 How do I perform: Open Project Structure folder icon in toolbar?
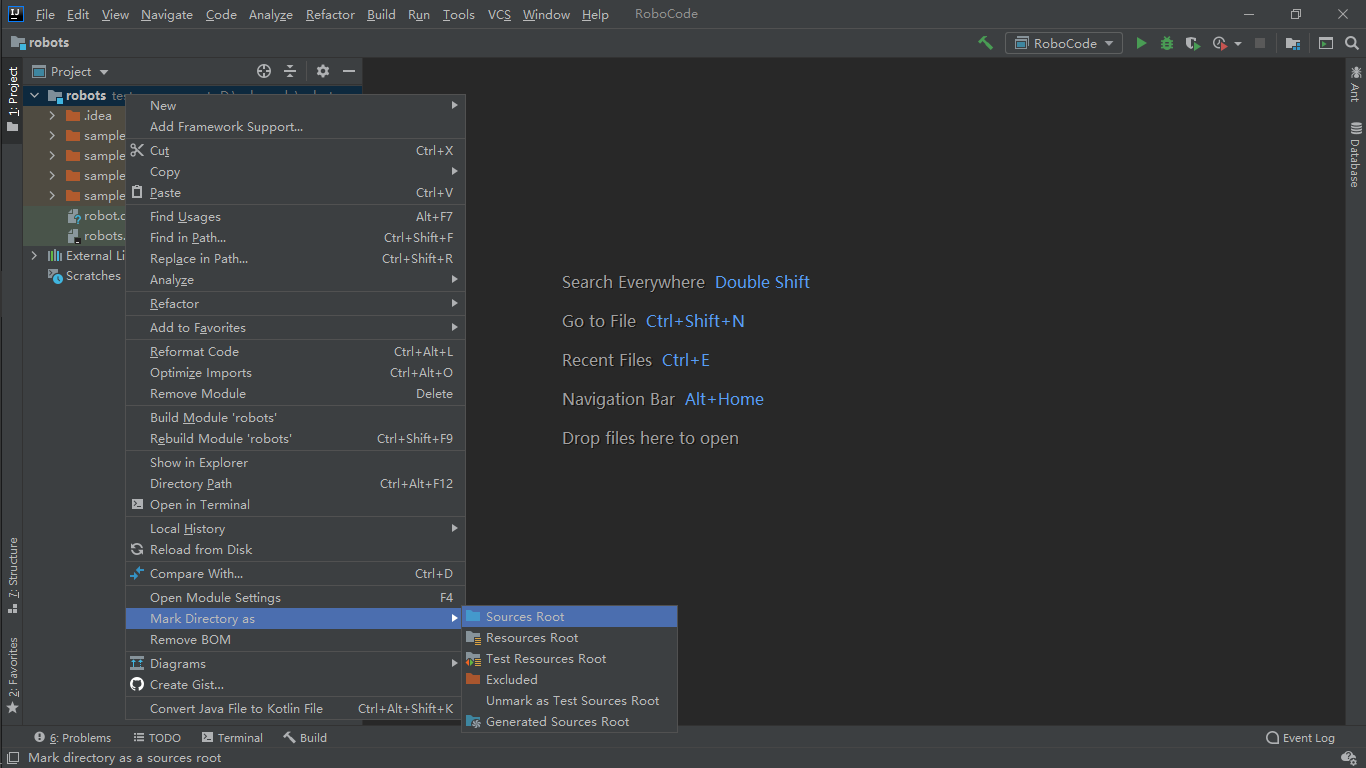click(1293, 43)
